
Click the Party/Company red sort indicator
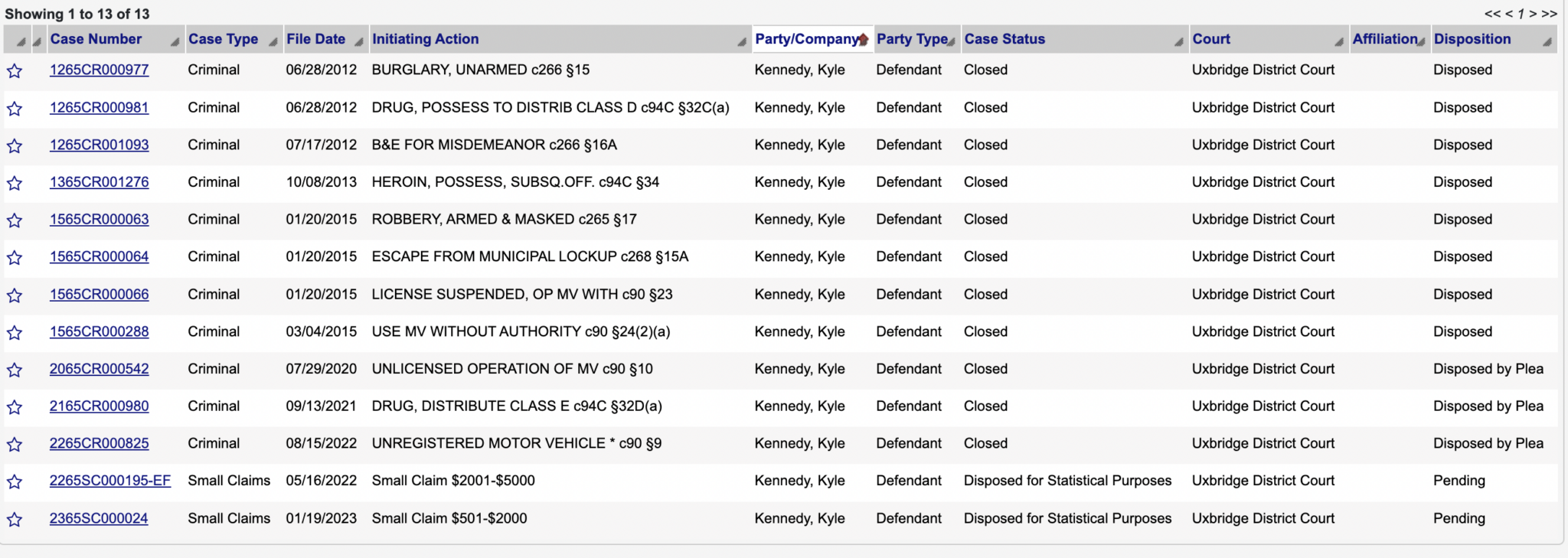coord(864,40)
